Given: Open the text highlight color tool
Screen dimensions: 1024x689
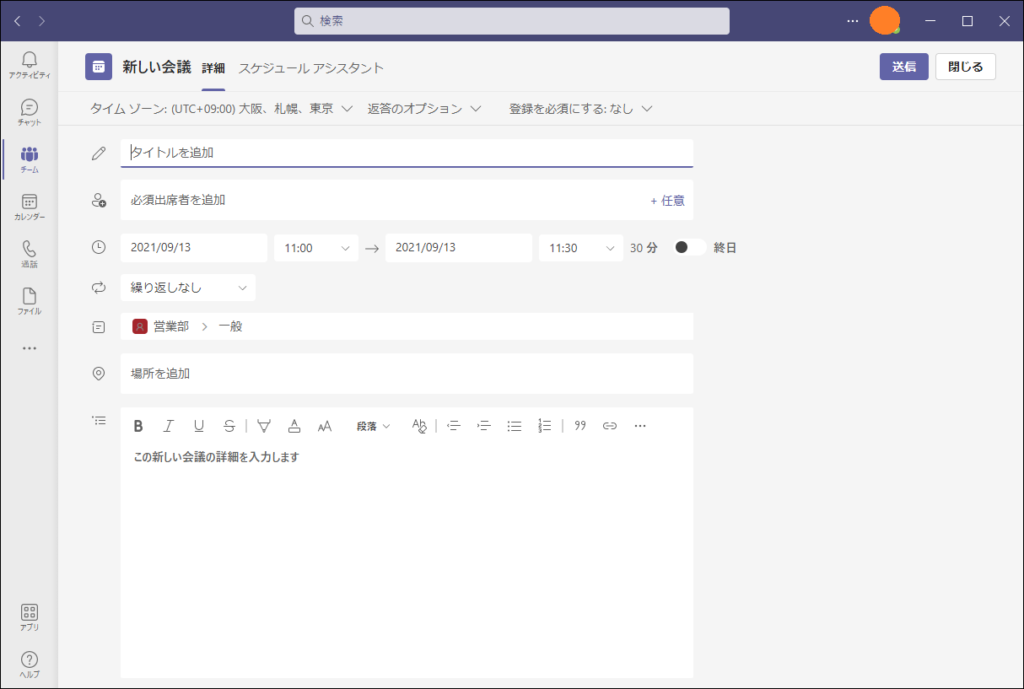Looking at the screenshot, I should 264,426.
